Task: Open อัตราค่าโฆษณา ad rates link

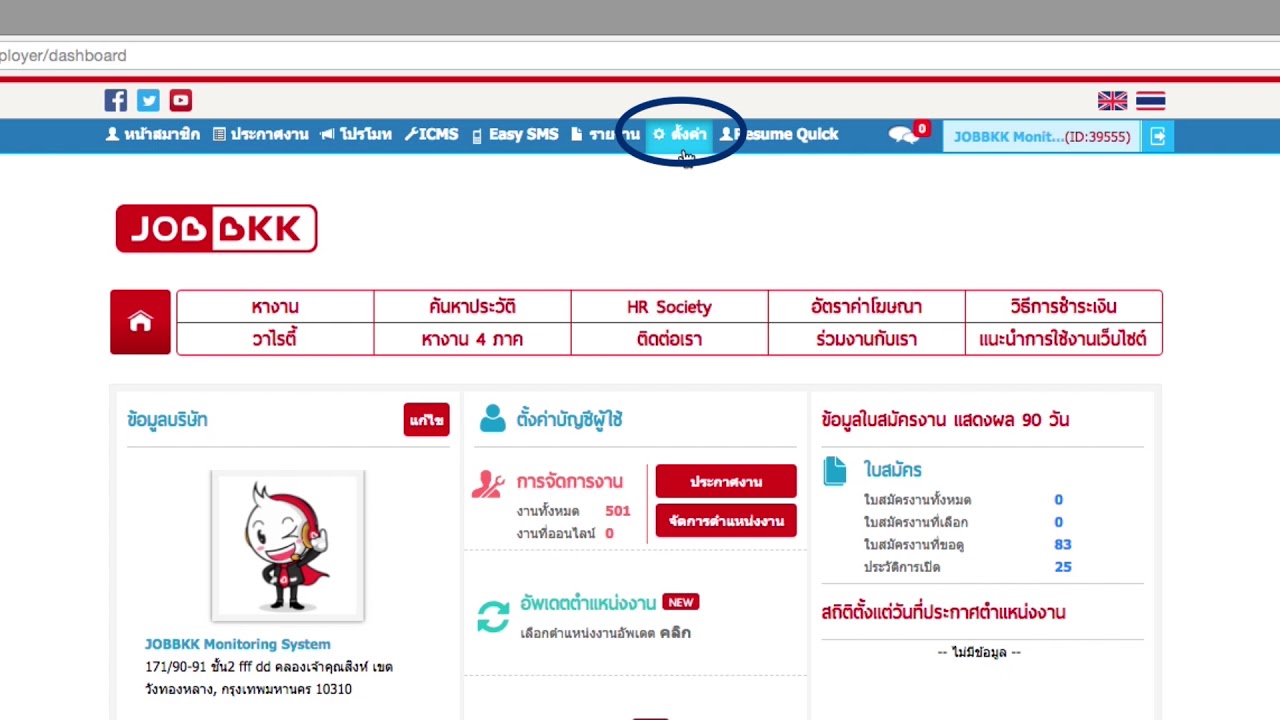Action: [x=866, y=307]
